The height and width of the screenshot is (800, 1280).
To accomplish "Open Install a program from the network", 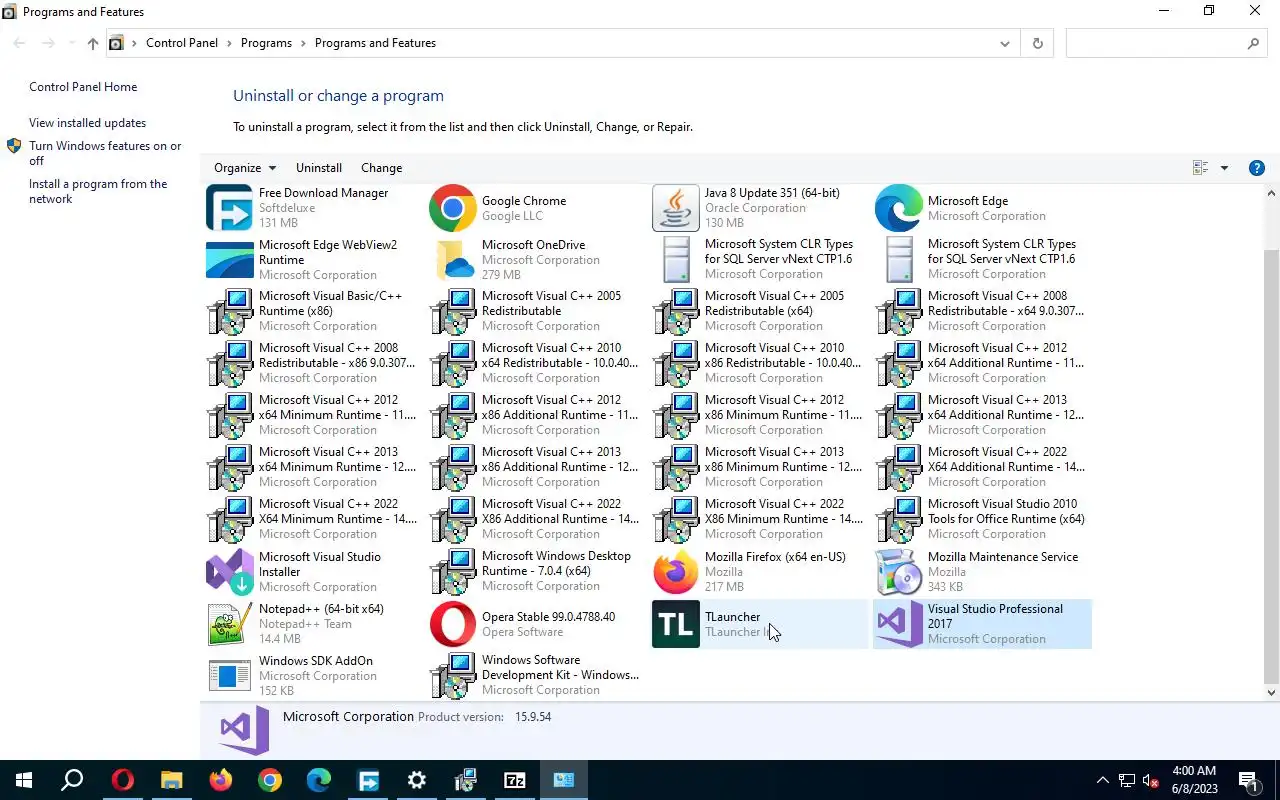I will tap(98, 191).
